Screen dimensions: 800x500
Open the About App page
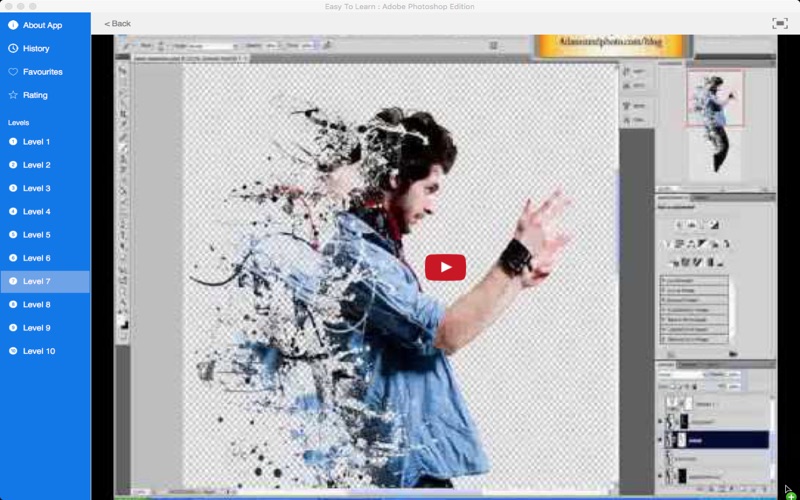(42, 25)
